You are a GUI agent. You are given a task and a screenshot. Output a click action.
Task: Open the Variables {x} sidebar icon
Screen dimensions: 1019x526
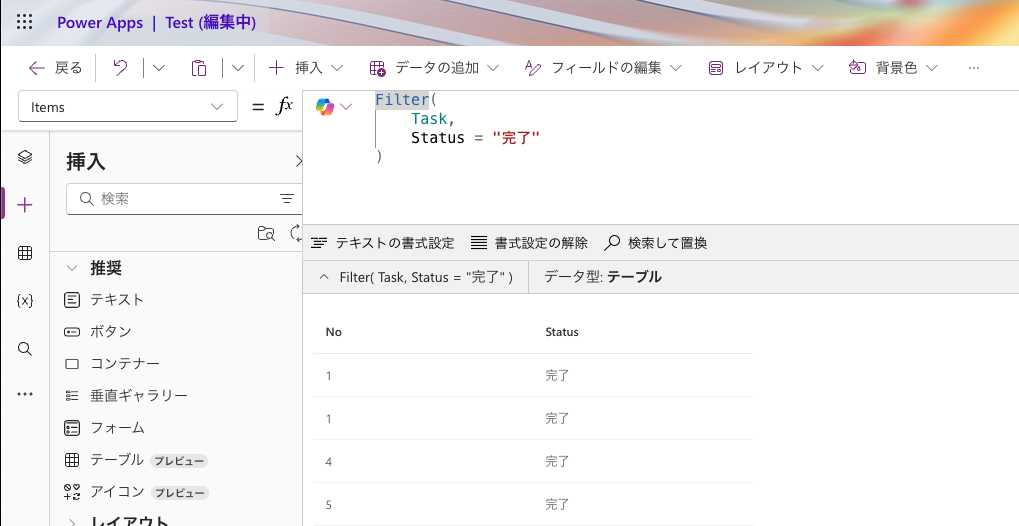pos(25,300)
